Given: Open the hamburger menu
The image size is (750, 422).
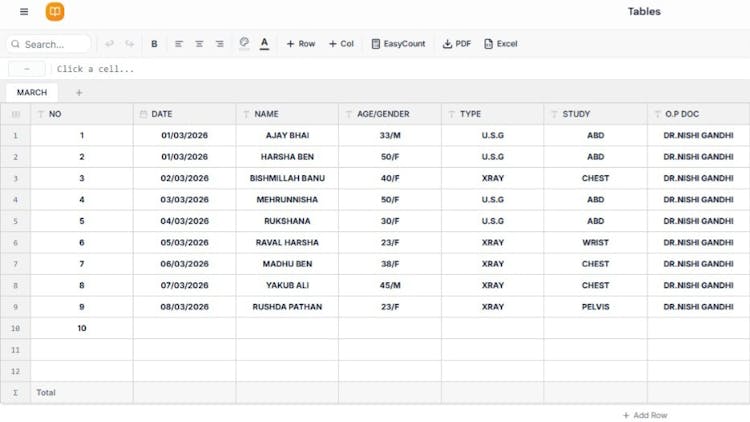Looking at the screenshot, I should [x=24, y=12].
